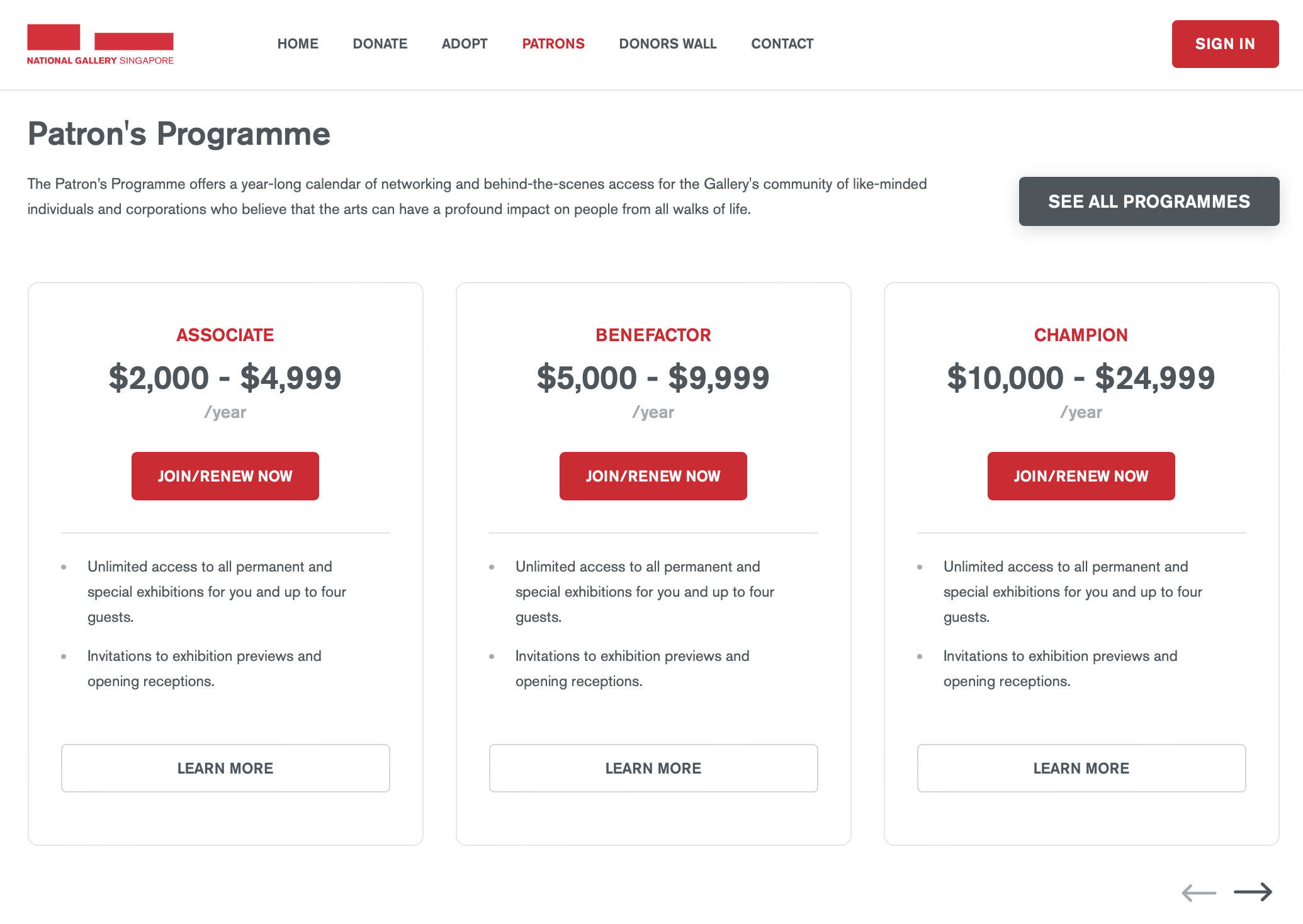Open the Donate page
This screenshot has height=924, width=1303.
pyautogui.click(x=380, y=44)
